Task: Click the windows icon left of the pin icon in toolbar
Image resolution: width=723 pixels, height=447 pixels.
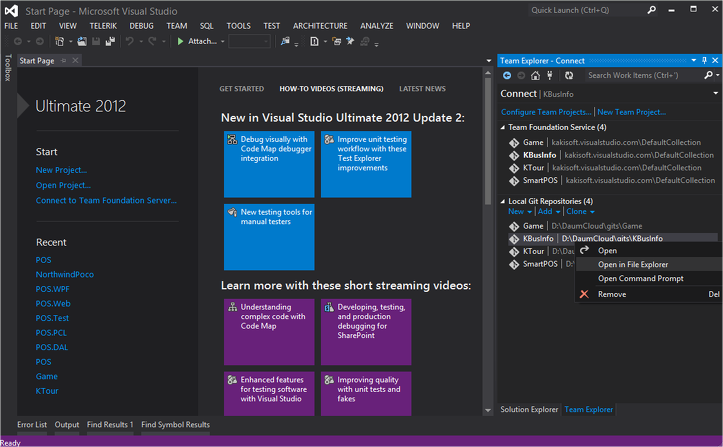Action: tap(337, 42)
